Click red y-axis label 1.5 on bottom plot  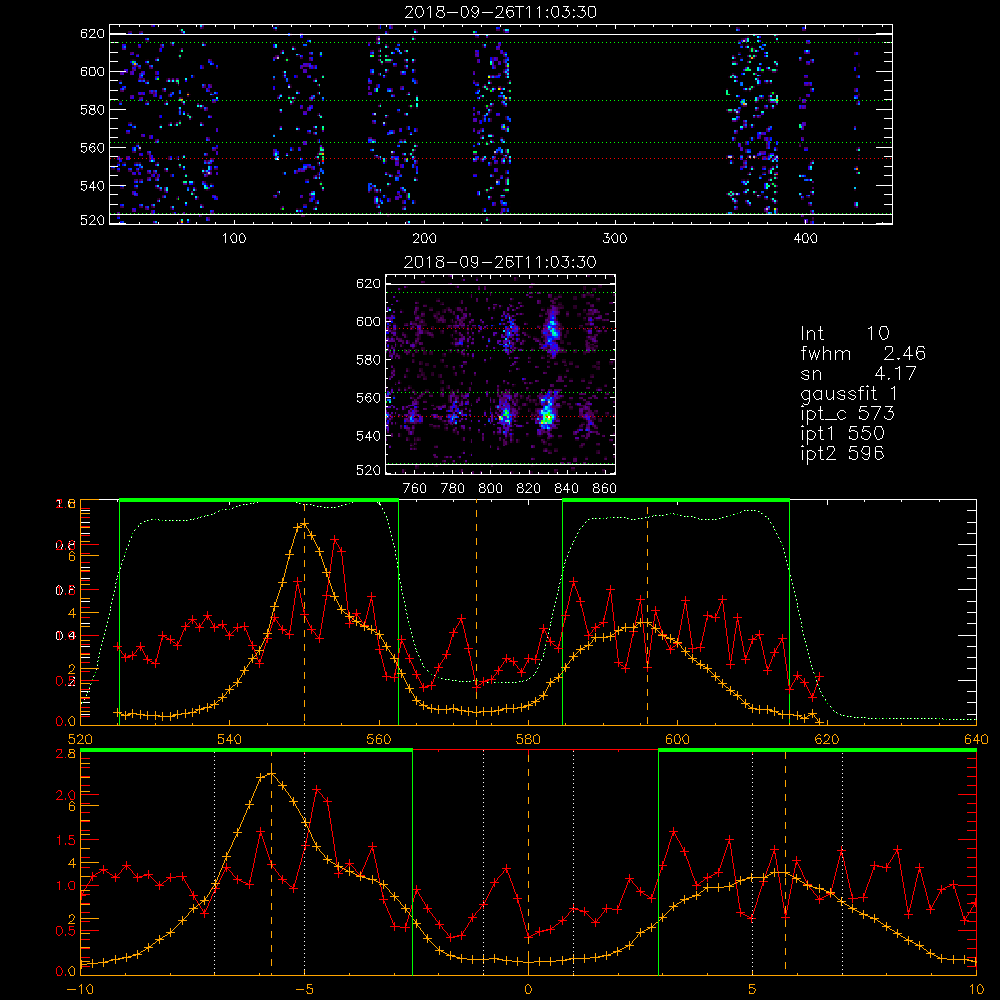(65, 840)
